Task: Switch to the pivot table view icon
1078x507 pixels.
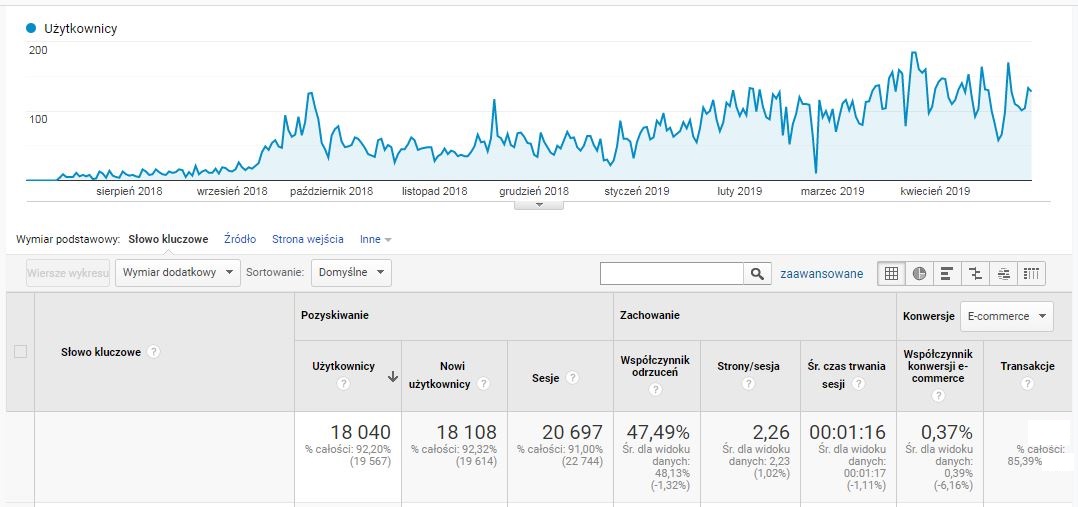Action: click(x=1031, y=273)
